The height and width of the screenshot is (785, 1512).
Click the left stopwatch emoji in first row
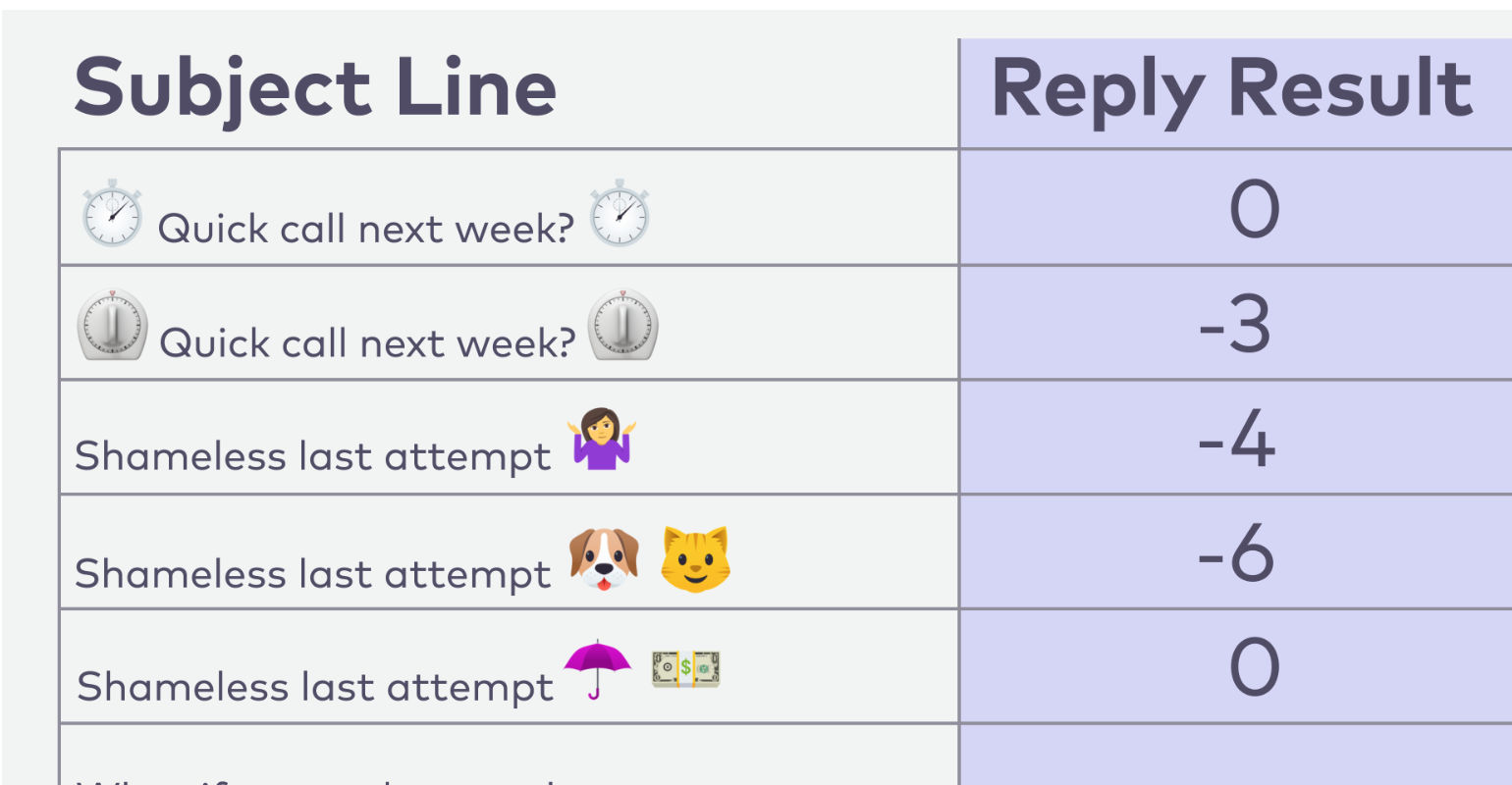pos(112,212)
